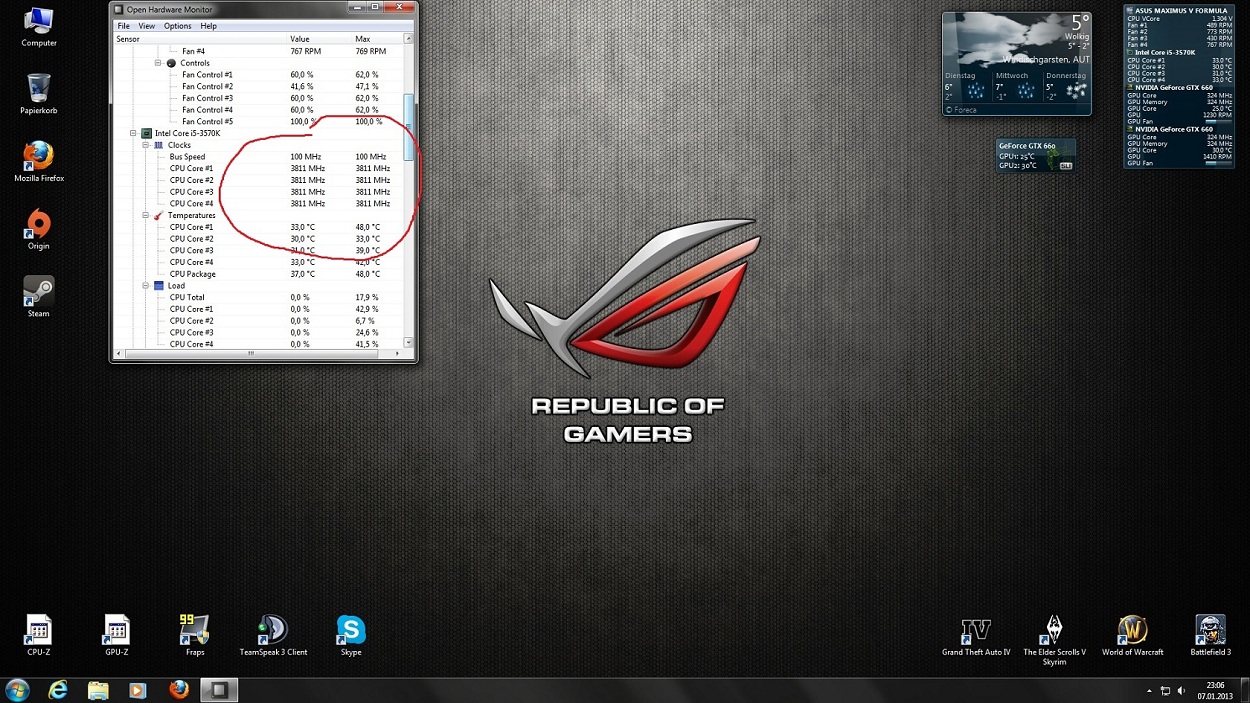Image resolution: width=1250 pixels, height=703 pixels.
Task: Open the volume speaker tray icon
Action: [x=1182, y=691]
